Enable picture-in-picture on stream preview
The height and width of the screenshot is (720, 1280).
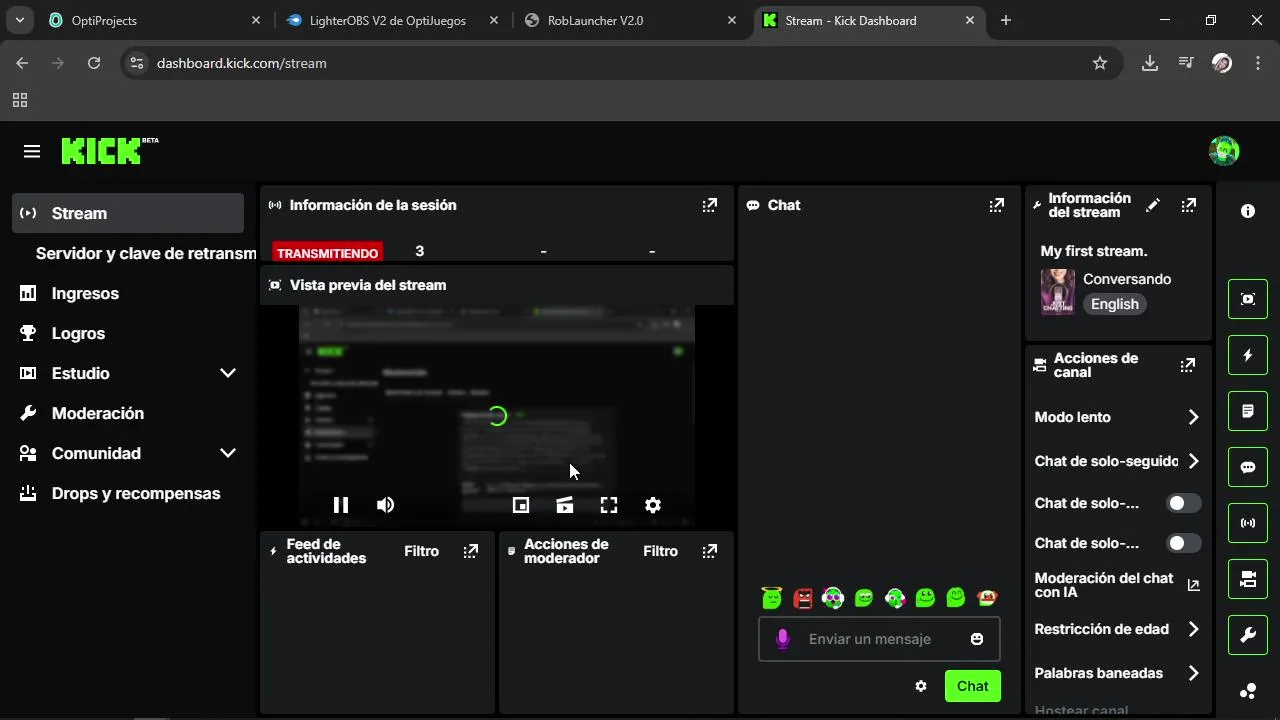(521, 505)
